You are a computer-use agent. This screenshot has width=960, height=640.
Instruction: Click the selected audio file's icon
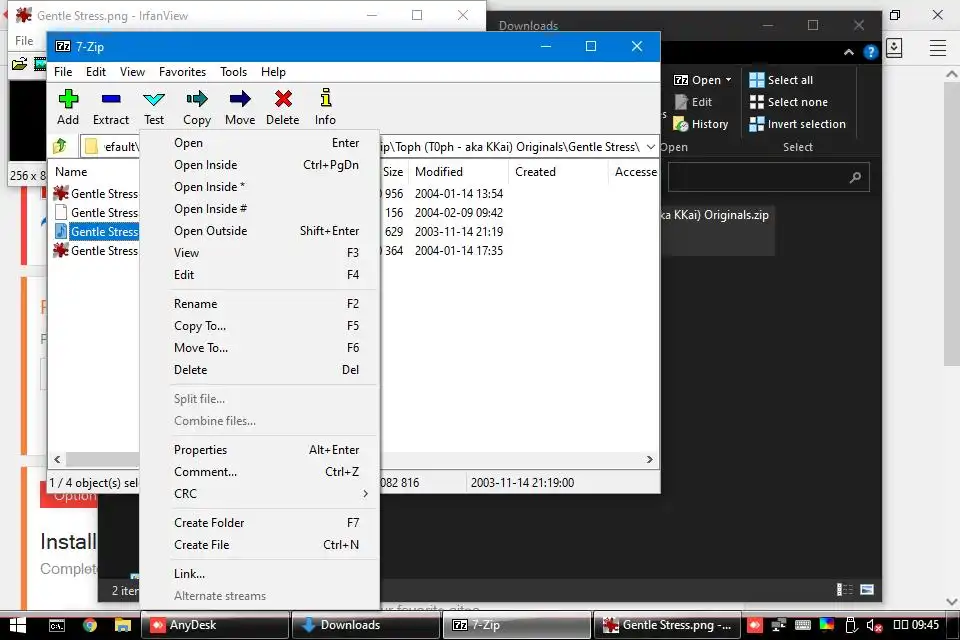(61, 232)
